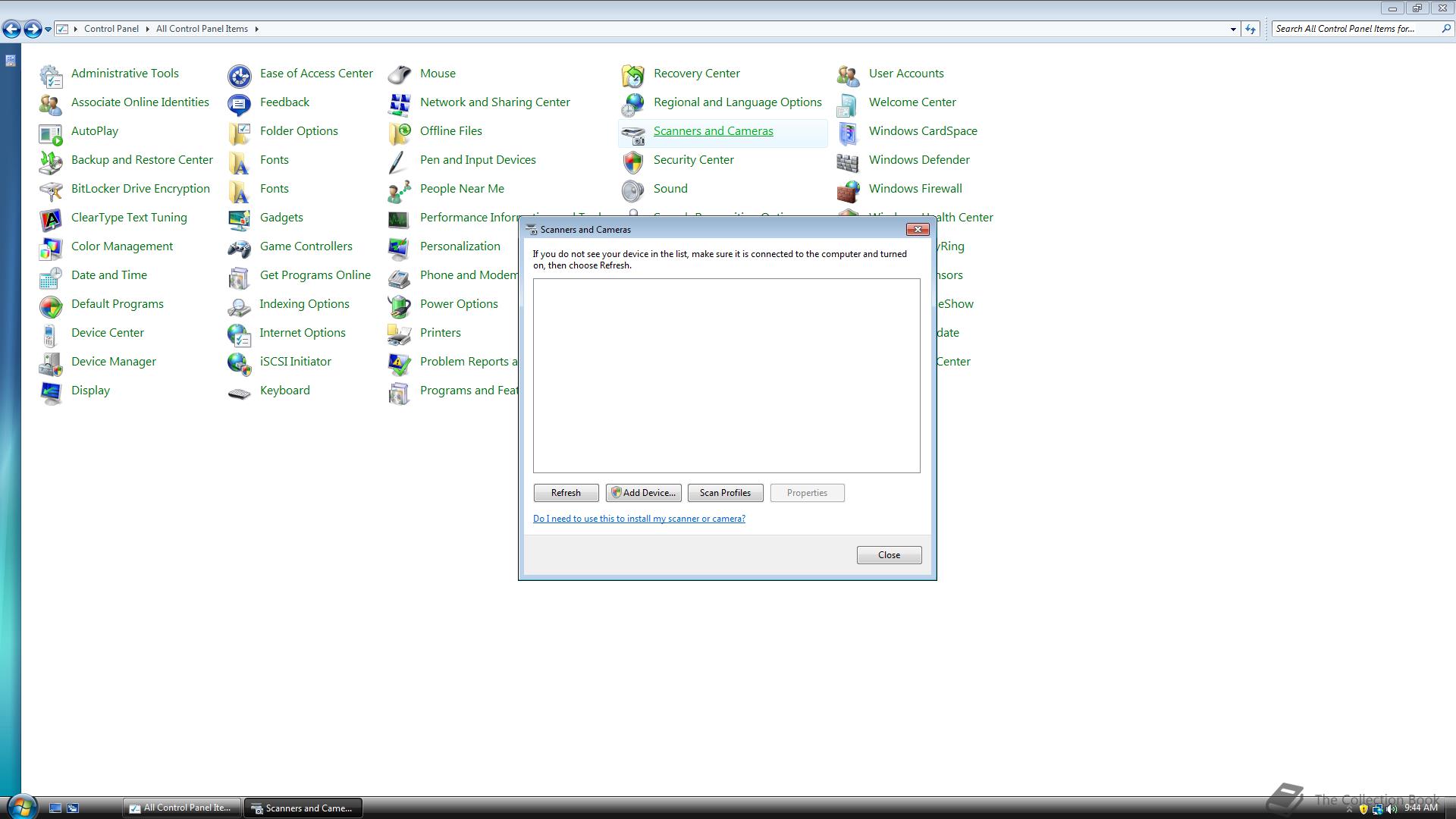Expand the arrow after All Control Panel Items
This screenshot has height=819, width=1456.
[256, 29]
